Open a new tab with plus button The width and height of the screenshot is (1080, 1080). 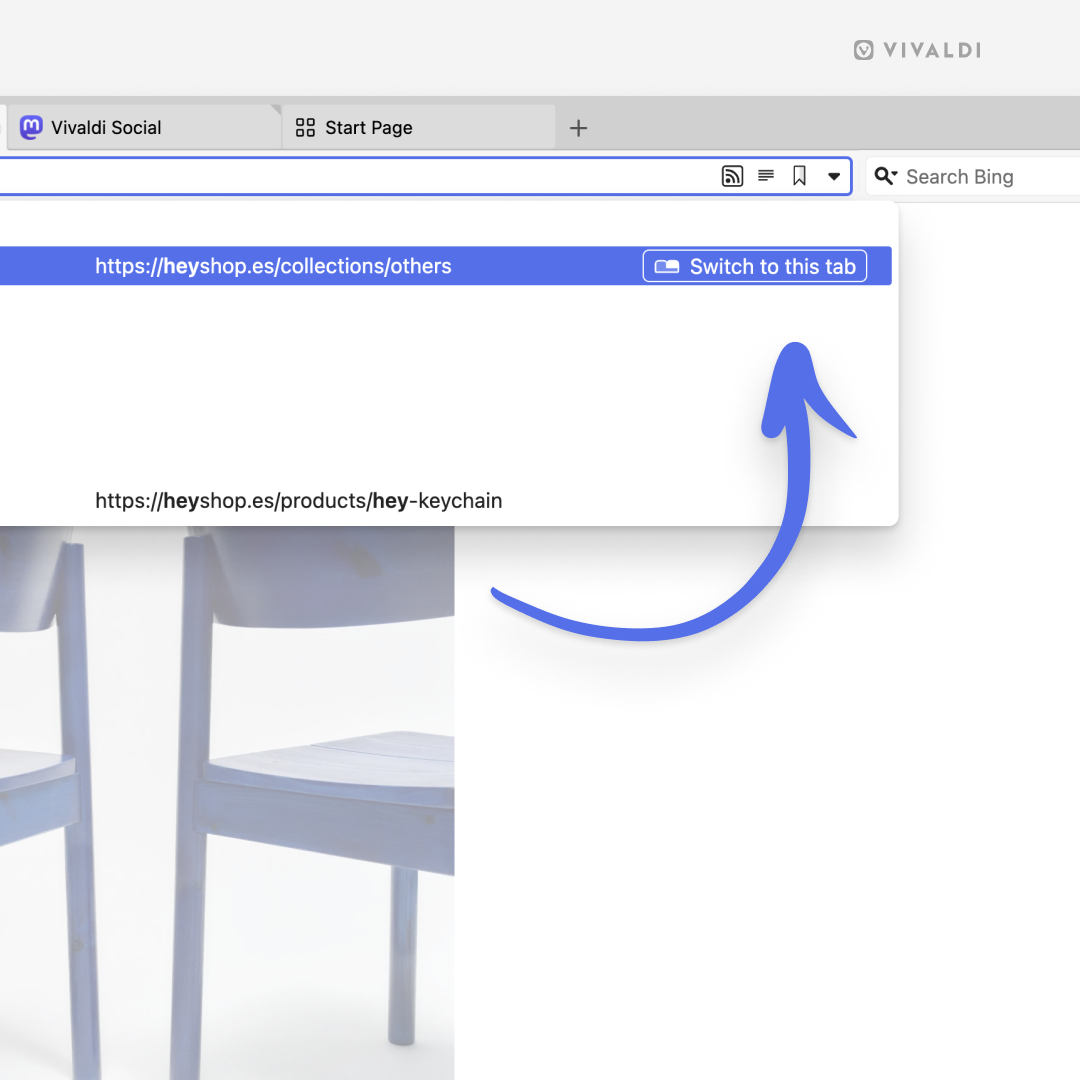tap(579, 127)
